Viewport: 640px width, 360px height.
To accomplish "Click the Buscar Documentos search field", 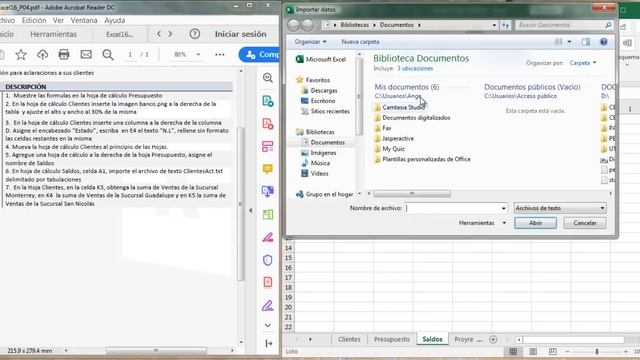I will coord(564,25).
